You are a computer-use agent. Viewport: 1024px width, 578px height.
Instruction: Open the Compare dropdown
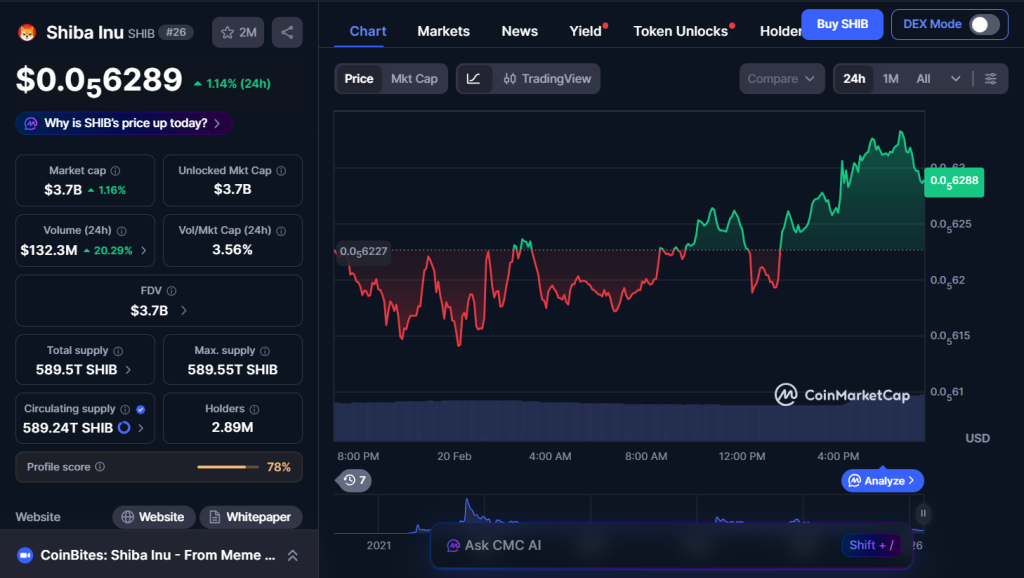(x=783, y=79)
